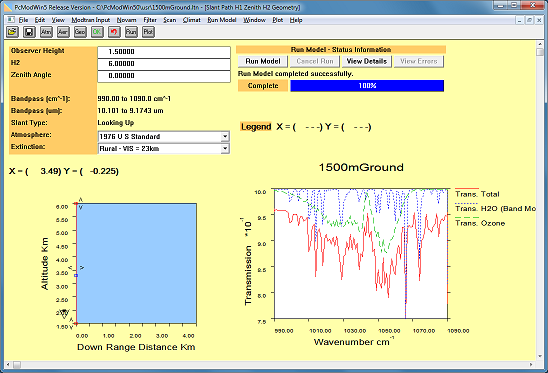Expand the Extinction dropdown Rural VIS 23km
This screenshot has width=548, height=373.
coord(225,149)
